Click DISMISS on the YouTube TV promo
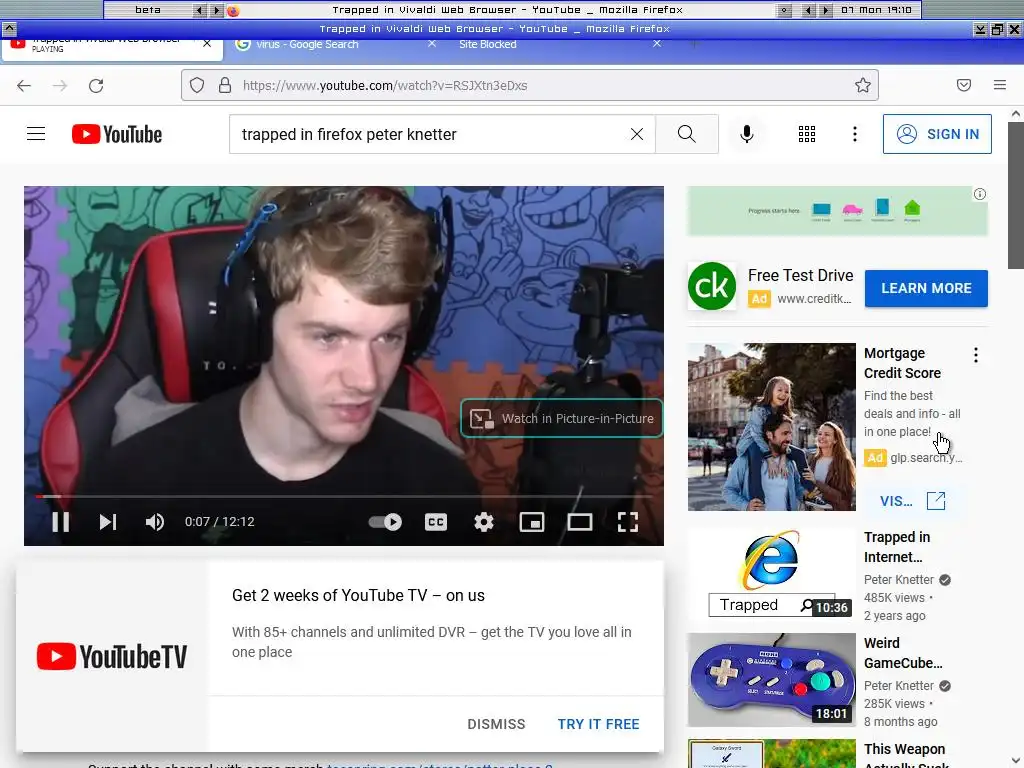The width and height of the screenshot is (1024, 768). (x=496, y=724)
